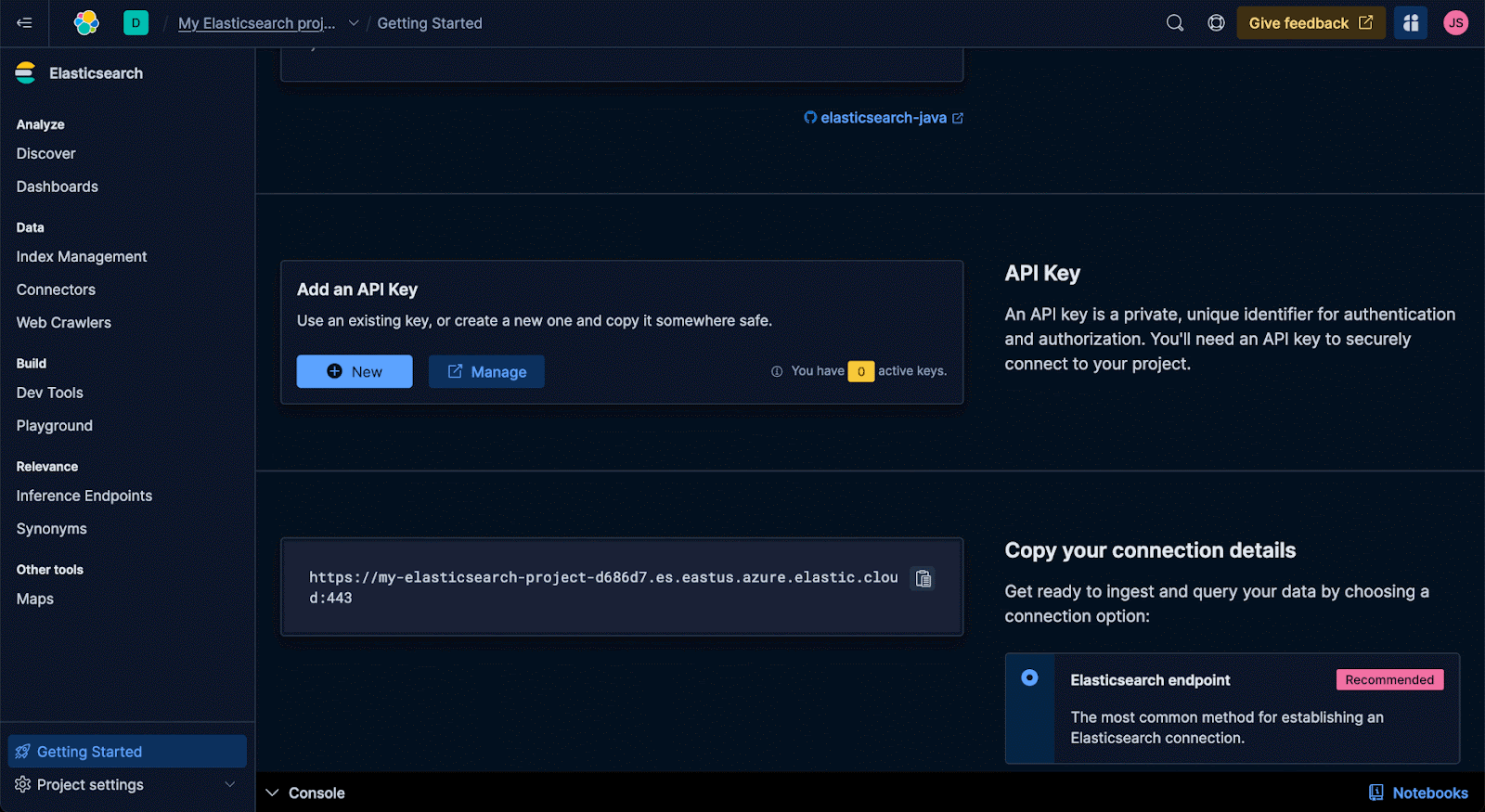Click the green D deployment badge
Screen dimensions: 1485x812
point(136,23)
